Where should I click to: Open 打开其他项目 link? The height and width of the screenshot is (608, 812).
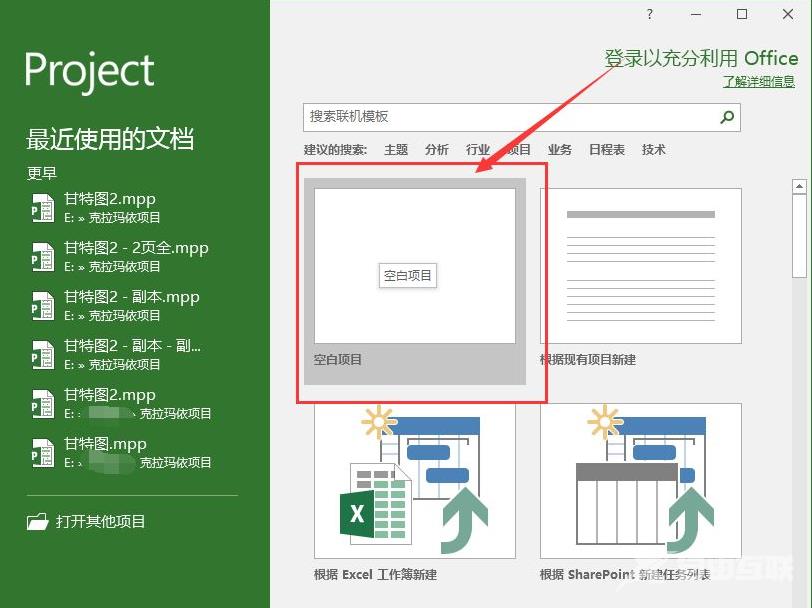[x=100, y=522]
